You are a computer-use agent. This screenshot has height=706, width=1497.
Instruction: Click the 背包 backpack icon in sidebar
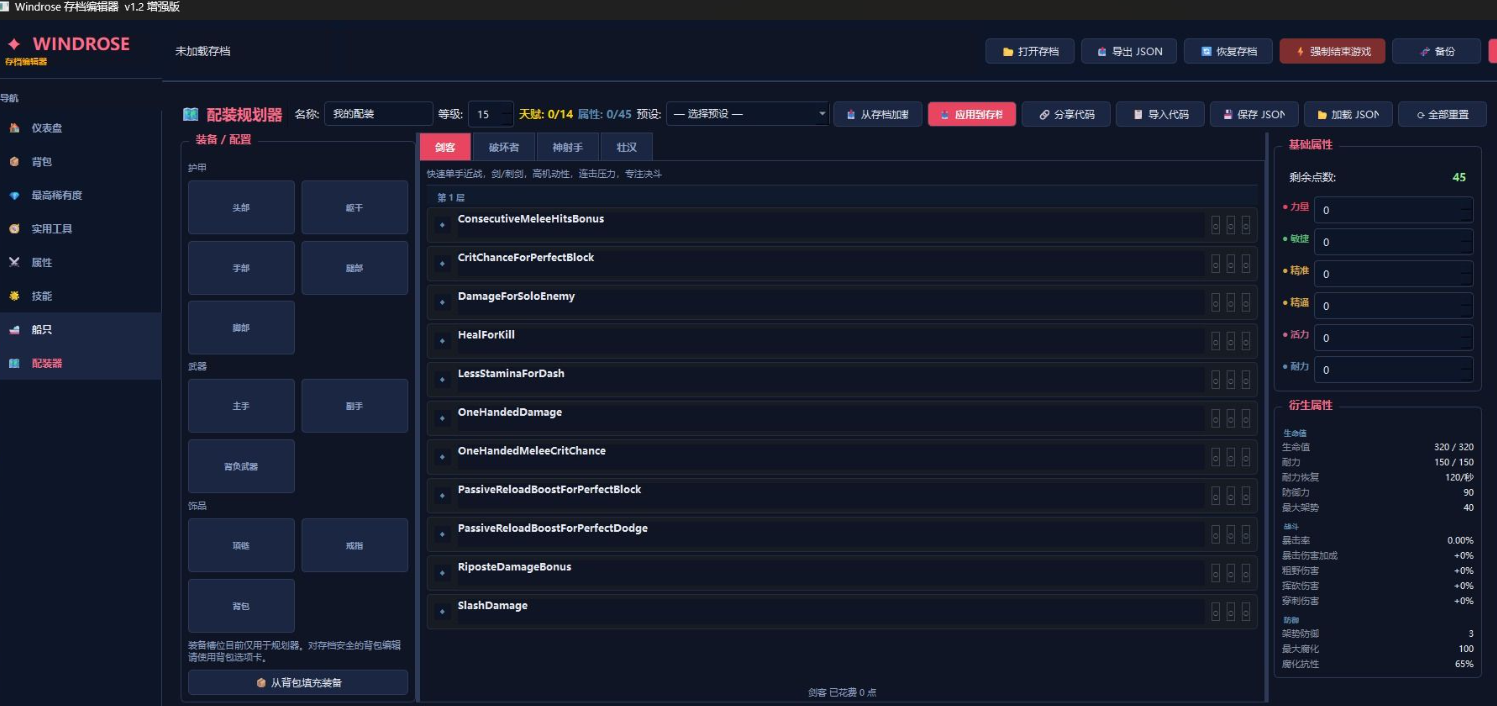[x=14, y=162]
